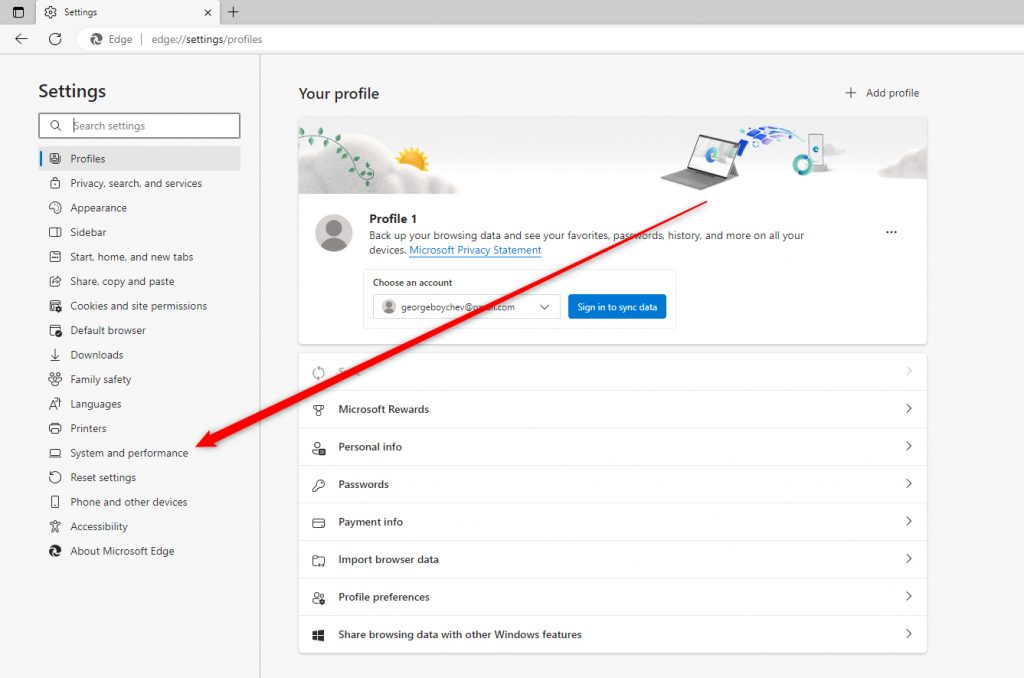
Task: Expand the Payment info section chevron
Action: [x=909, y=522]
